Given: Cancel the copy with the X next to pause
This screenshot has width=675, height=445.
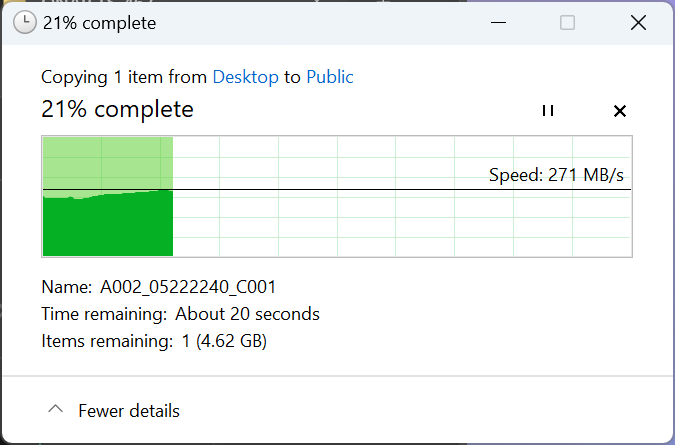Looking at the screenshot, I should [x=619, y=111].
